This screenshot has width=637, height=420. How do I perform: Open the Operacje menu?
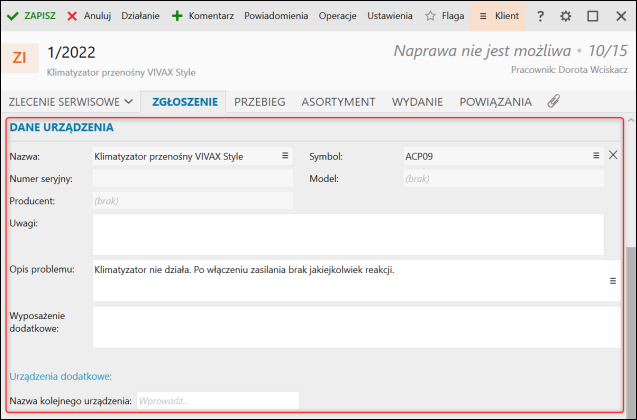[x=338, y=16]
